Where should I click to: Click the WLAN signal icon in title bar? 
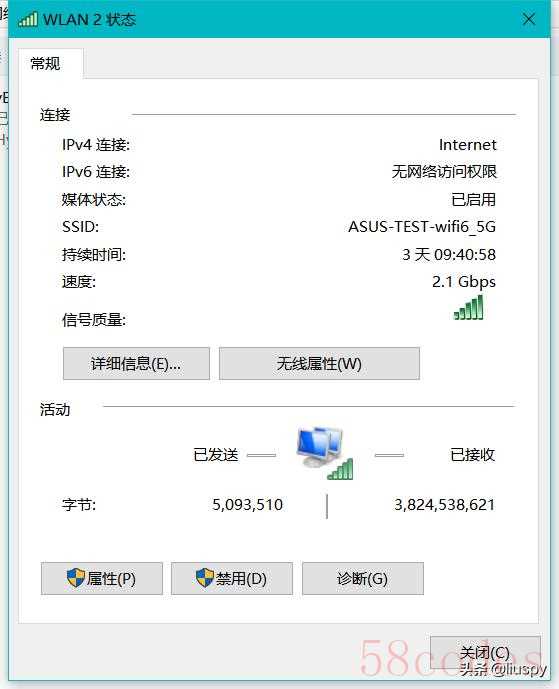[28, 19]
